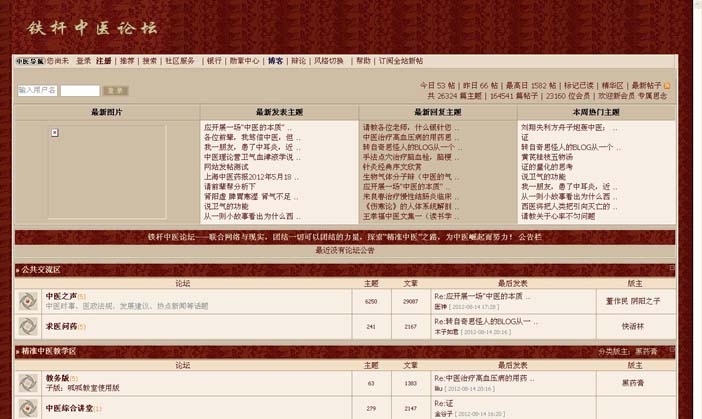The width and height of the screenshot is (702, 419).
Task: Open the 登录 link in navigation bar
Action: click(x=84, y=61)
